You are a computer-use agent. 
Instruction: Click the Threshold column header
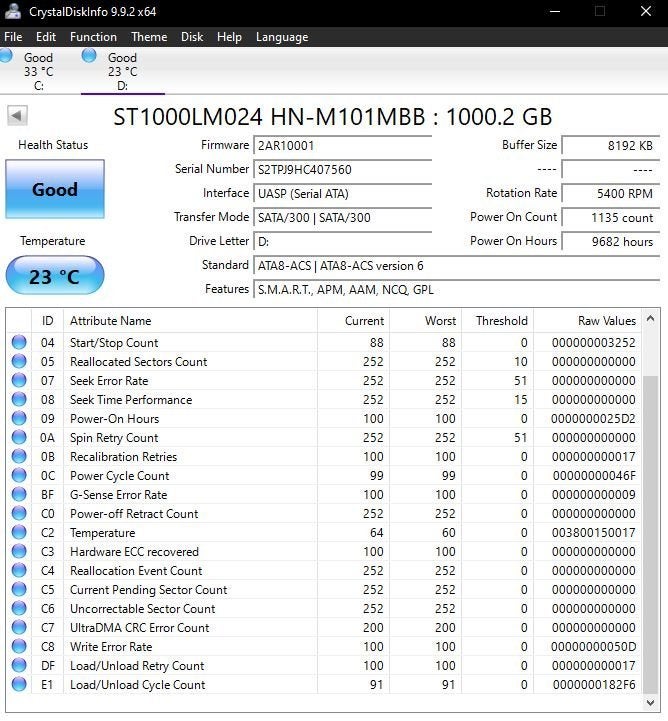pos(497,320)
